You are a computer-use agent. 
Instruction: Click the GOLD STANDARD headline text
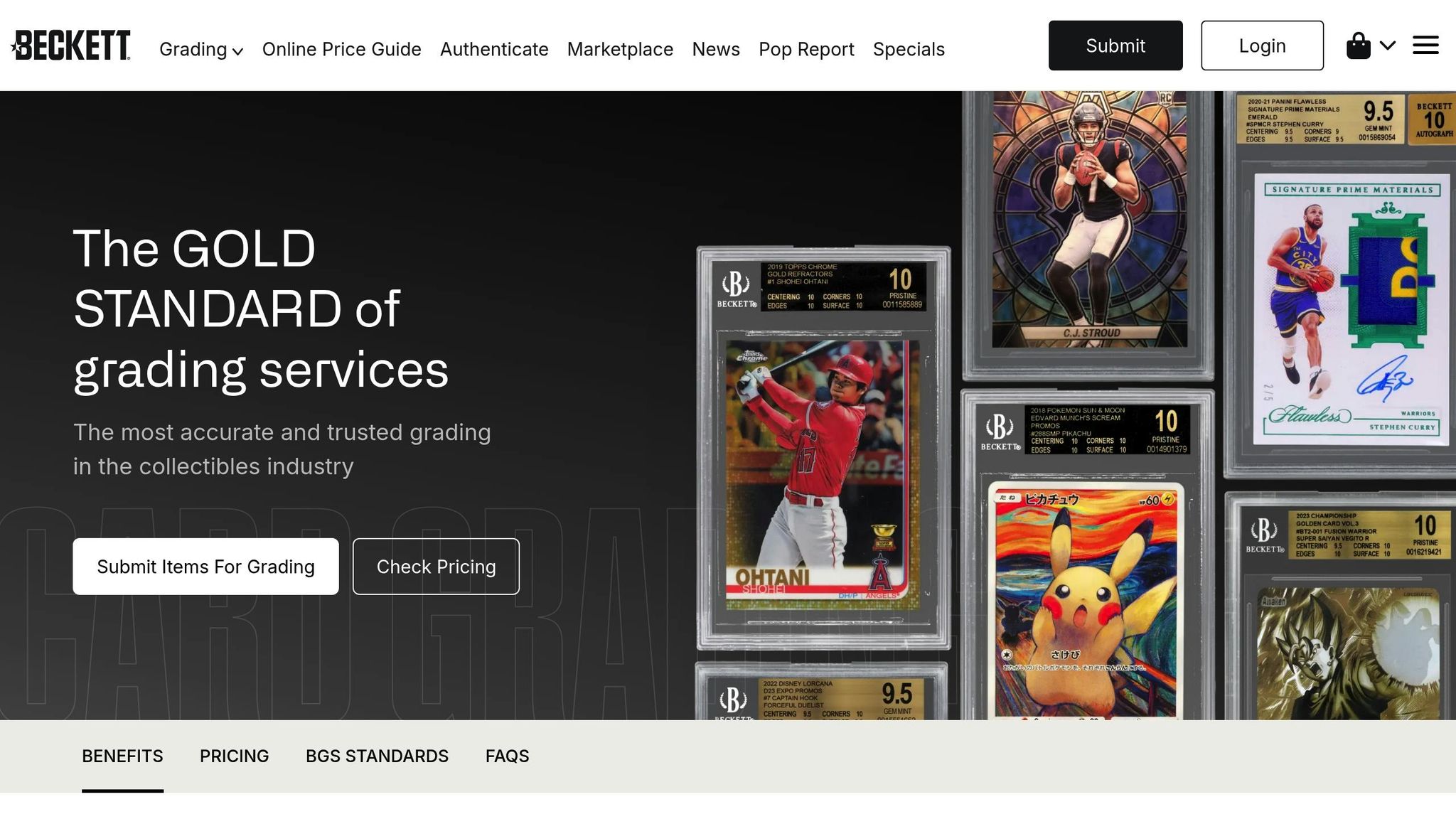[260, 309]
